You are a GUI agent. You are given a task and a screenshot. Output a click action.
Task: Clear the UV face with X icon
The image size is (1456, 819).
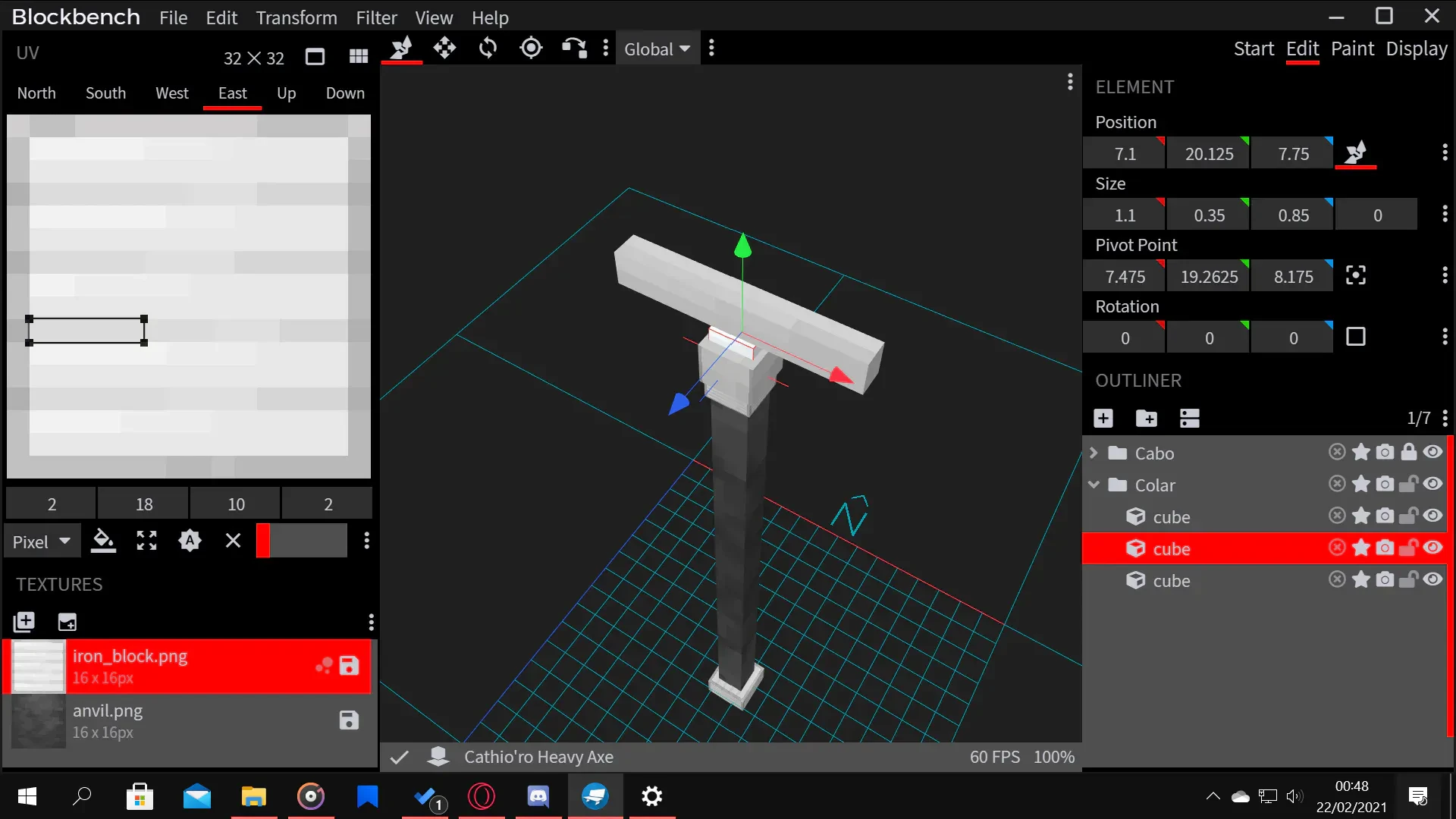(x=233, y=541)
